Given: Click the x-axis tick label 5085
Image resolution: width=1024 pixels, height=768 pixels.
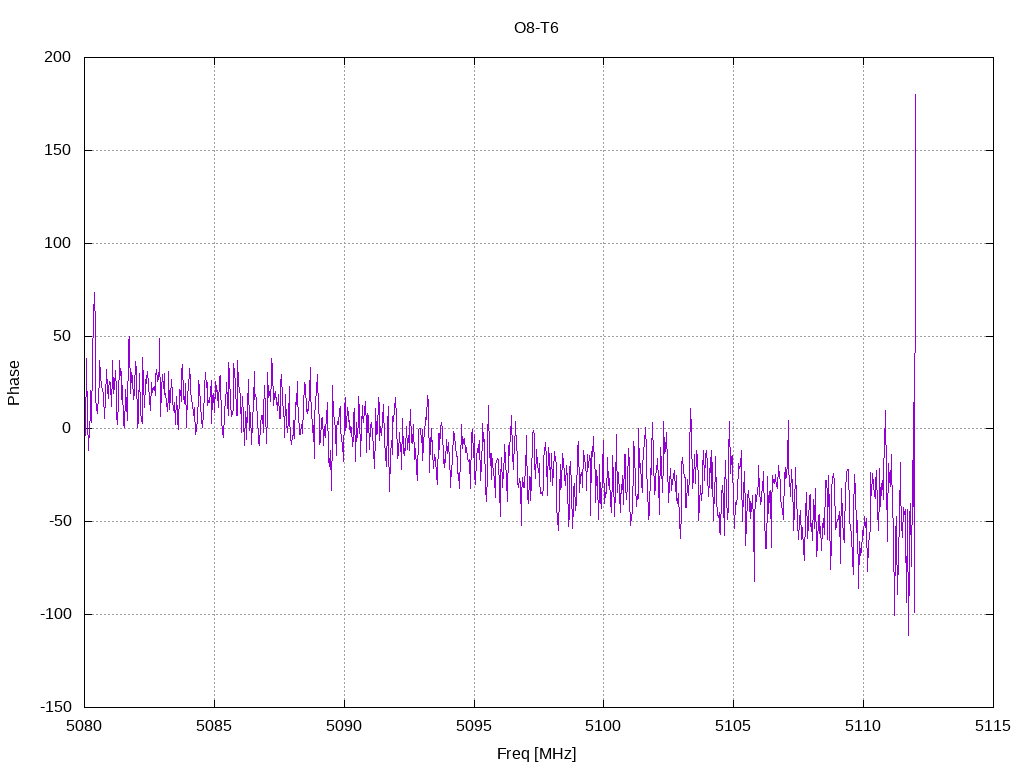Looking at the screenshot, I should [x=214, y=726].
